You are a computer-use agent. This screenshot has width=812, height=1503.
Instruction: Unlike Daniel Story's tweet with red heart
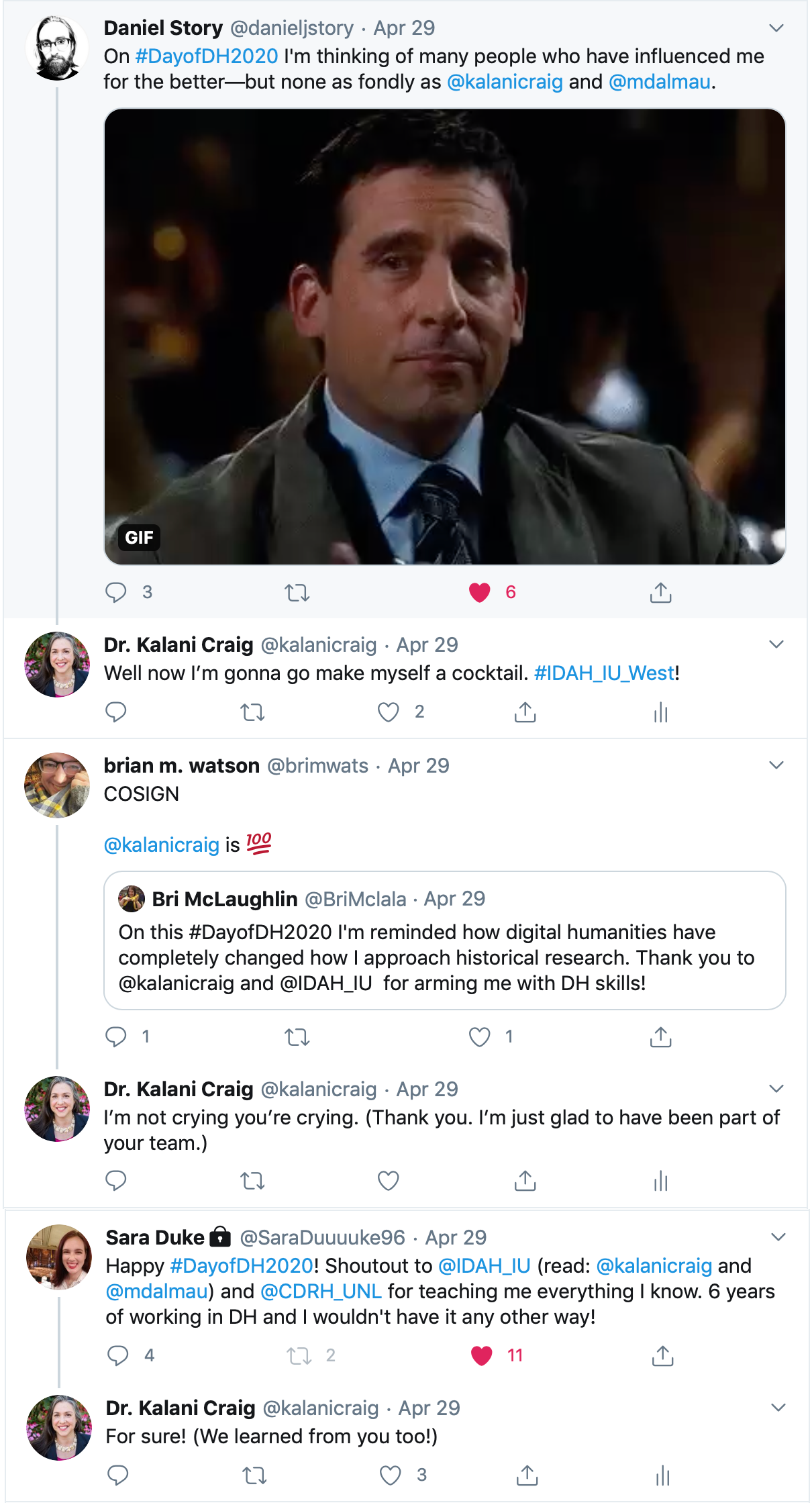pos(480,592)
